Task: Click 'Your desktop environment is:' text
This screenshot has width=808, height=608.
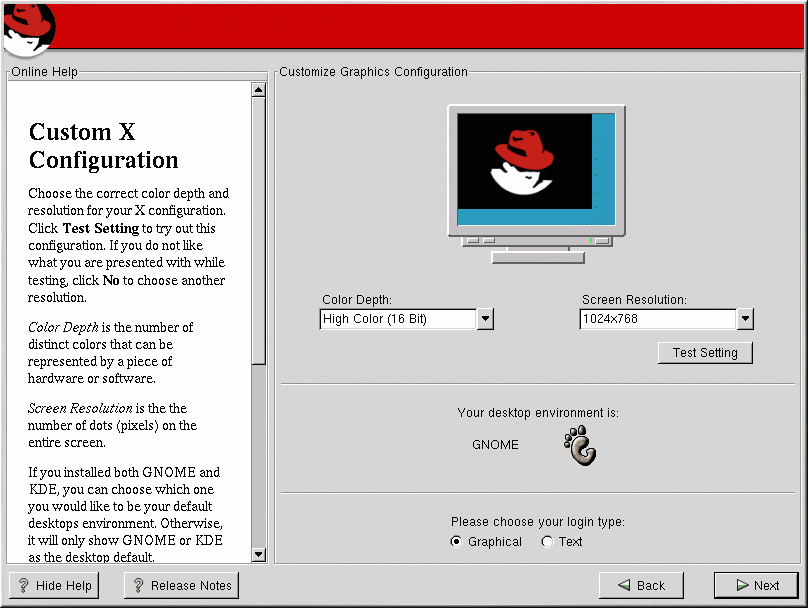Action: click(x=538, y=413)
